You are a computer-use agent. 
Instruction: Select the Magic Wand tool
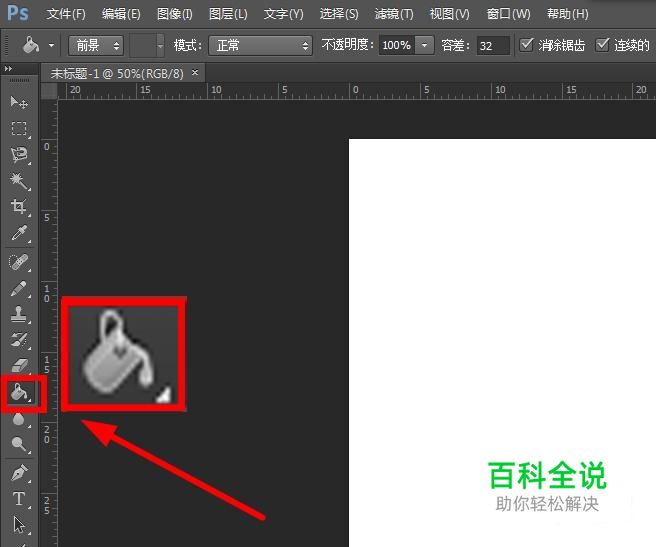pos(19,181)
